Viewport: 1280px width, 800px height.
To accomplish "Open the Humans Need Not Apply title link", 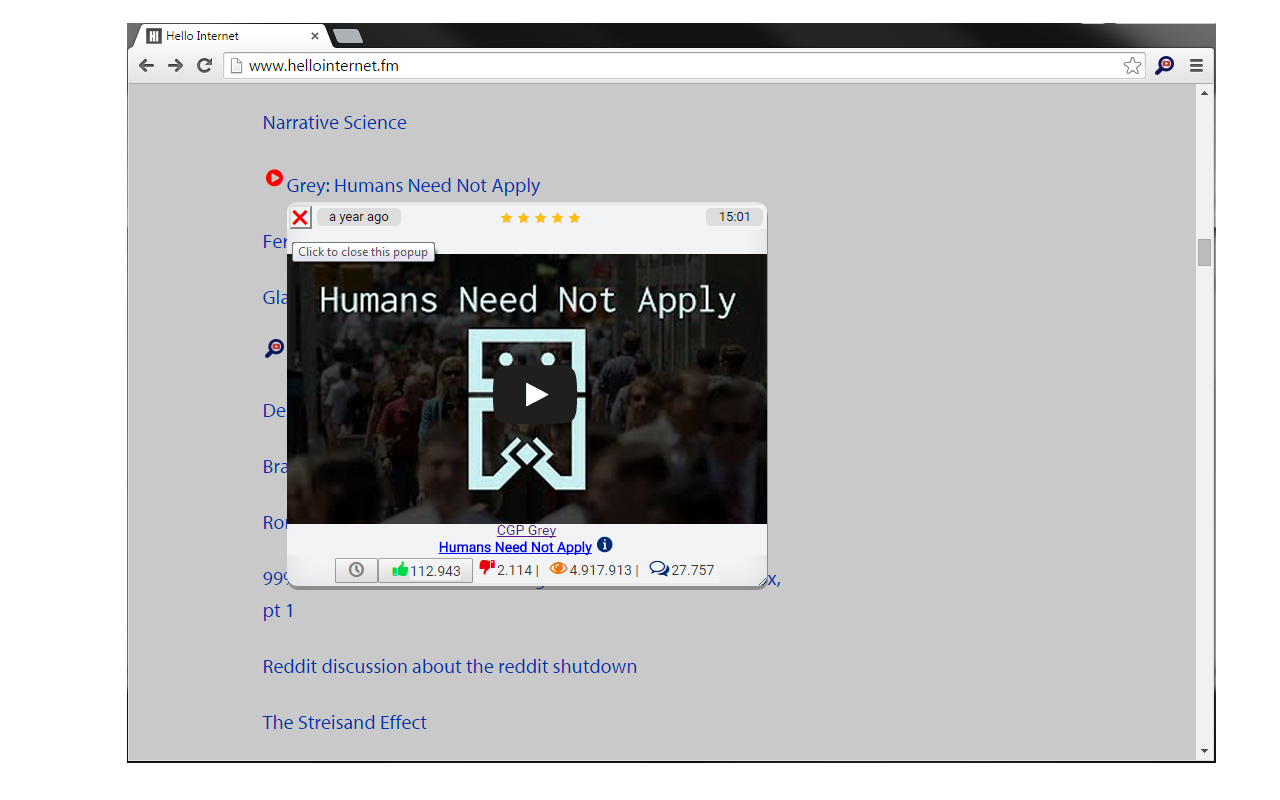I will click(x=515, y=547).
